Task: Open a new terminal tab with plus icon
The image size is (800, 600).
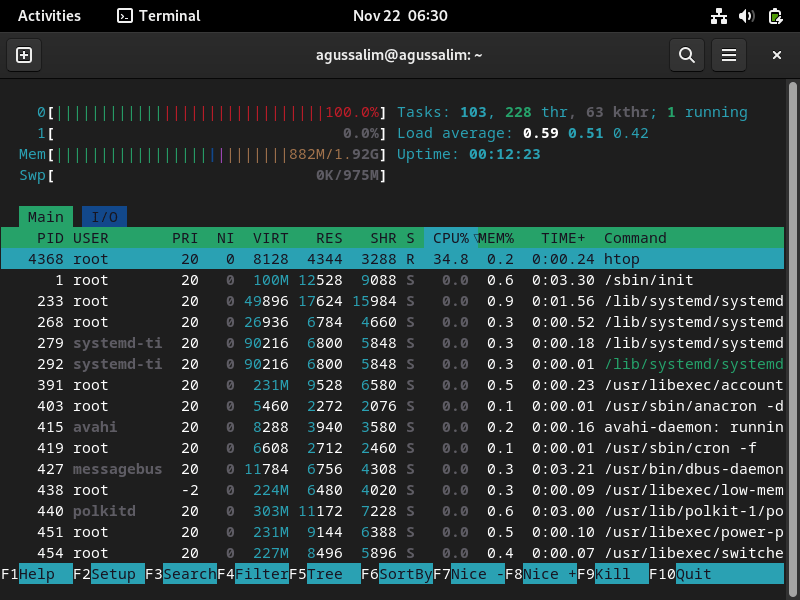Action: (x=24, y=55)
